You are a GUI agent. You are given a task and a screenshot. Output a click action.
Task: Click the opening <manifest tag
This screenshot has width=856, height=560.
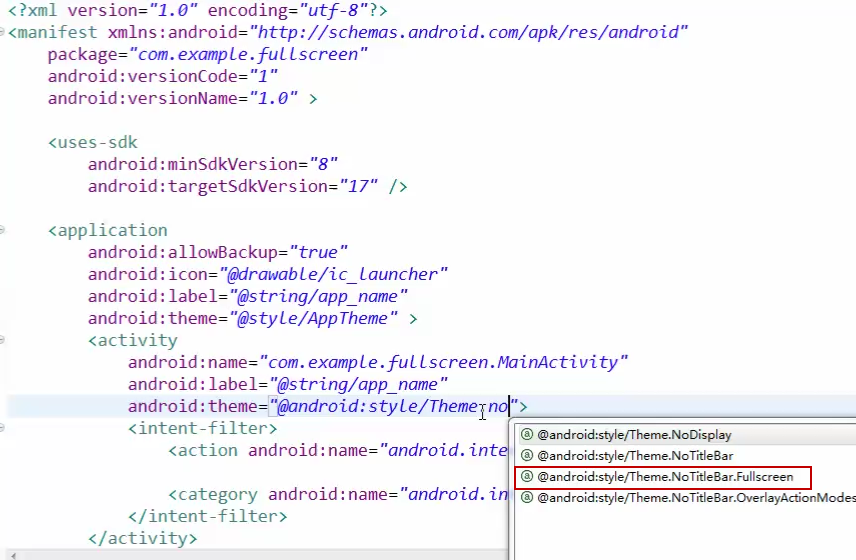52,32
